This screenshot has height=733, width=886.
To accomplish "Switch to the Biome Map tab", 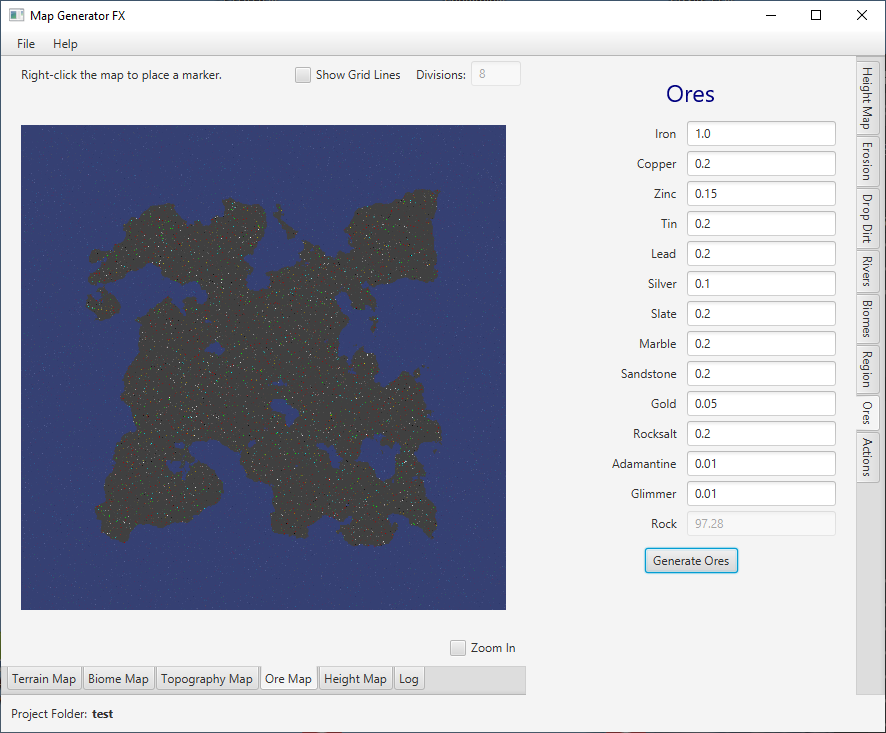I will point(118,679).
